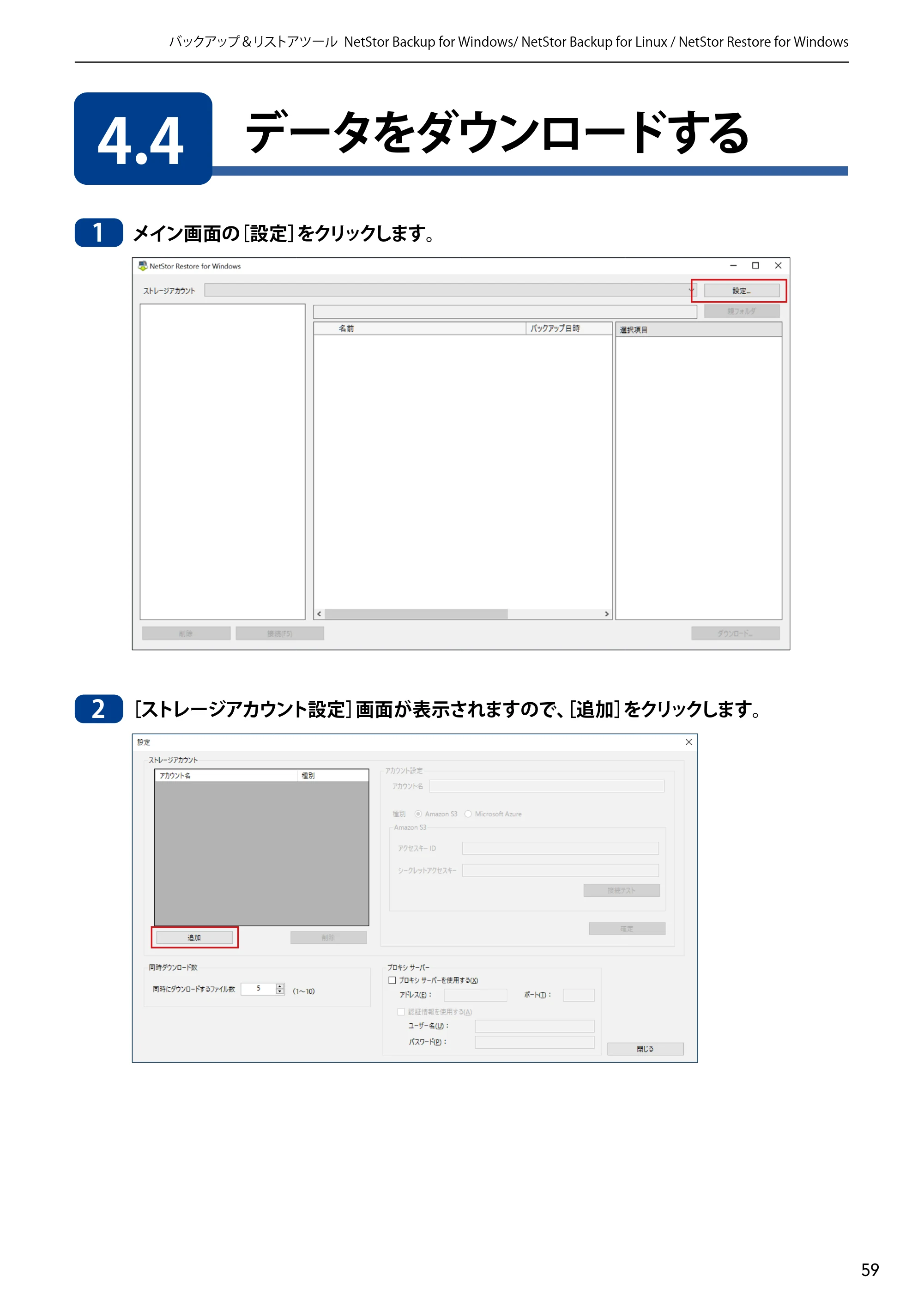
Task: Click the 選択項目 list header
Action: (698, 329)
